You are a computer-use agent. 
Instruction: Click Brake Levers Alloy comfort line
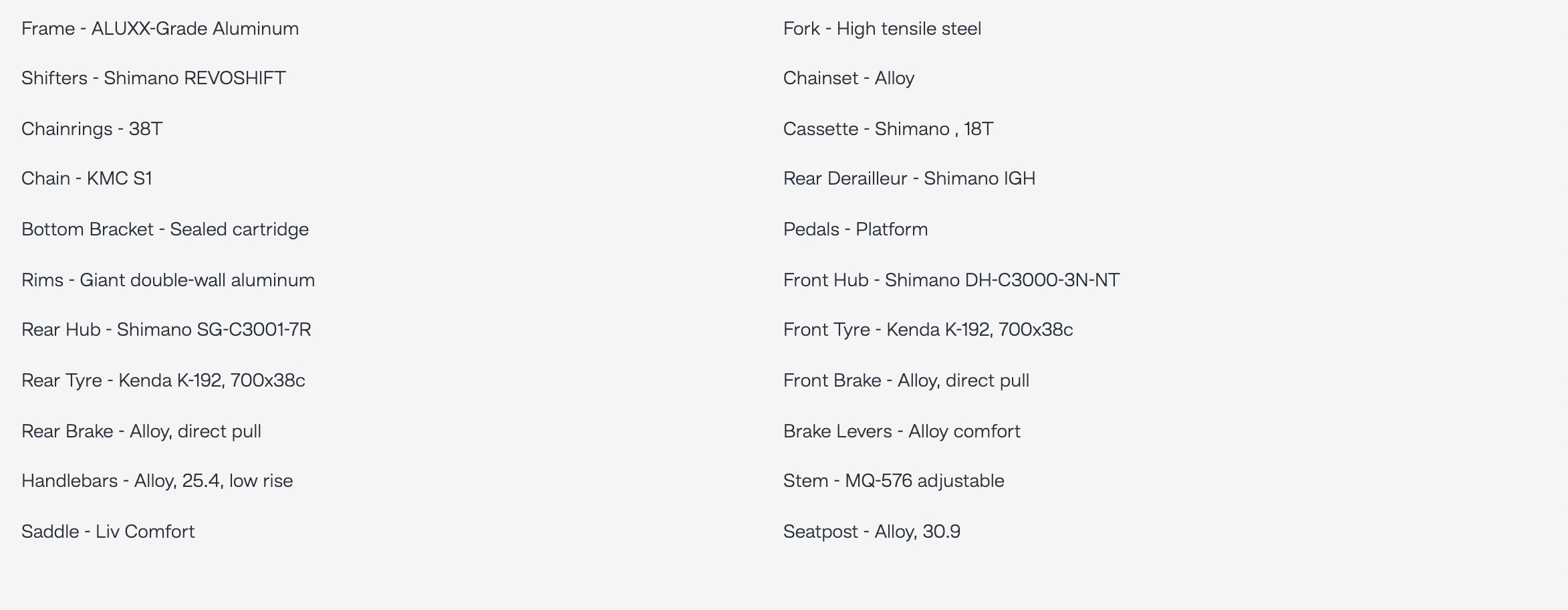[x=902, y=431]
